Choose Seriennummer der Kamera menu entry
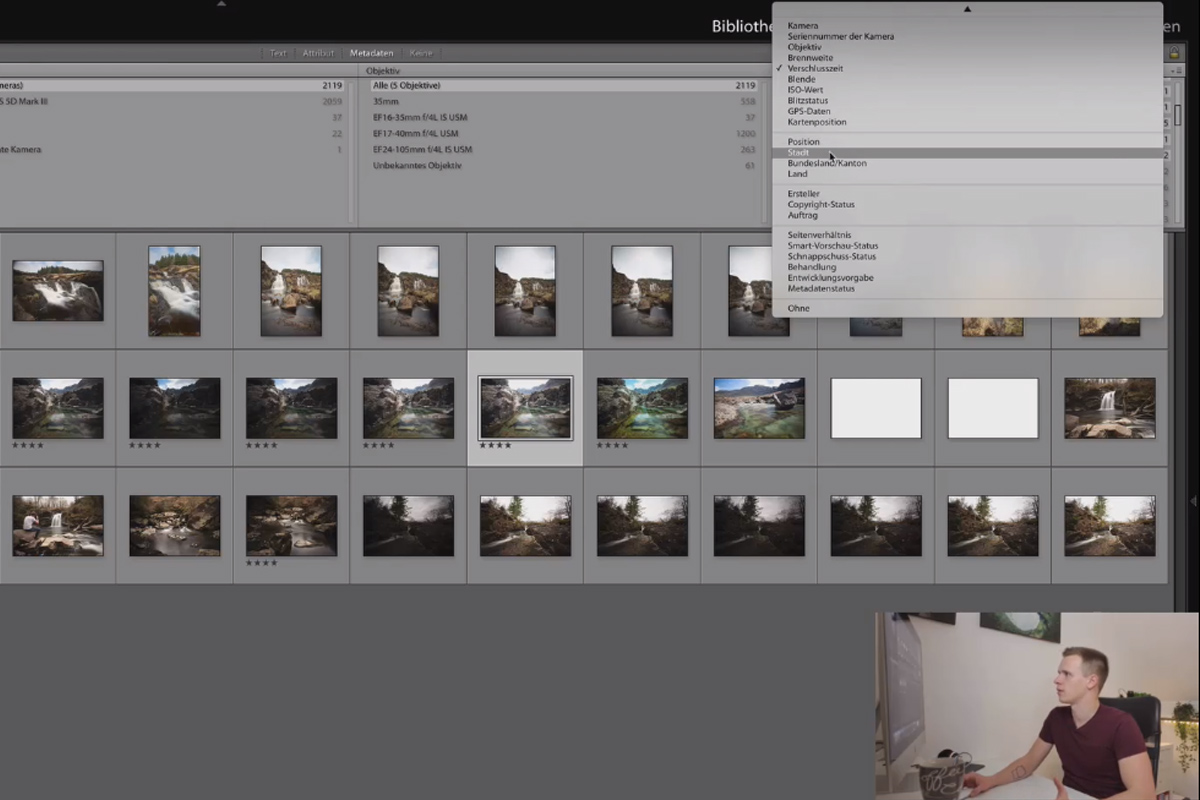 tap(967, 37)
